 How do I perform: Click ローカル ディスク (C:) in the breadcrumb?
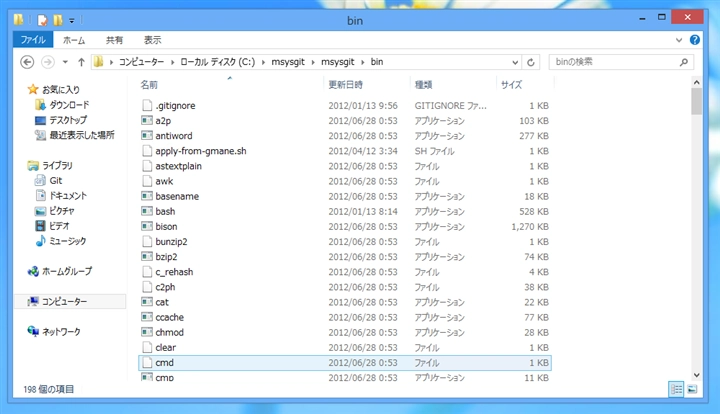point(217,62)
